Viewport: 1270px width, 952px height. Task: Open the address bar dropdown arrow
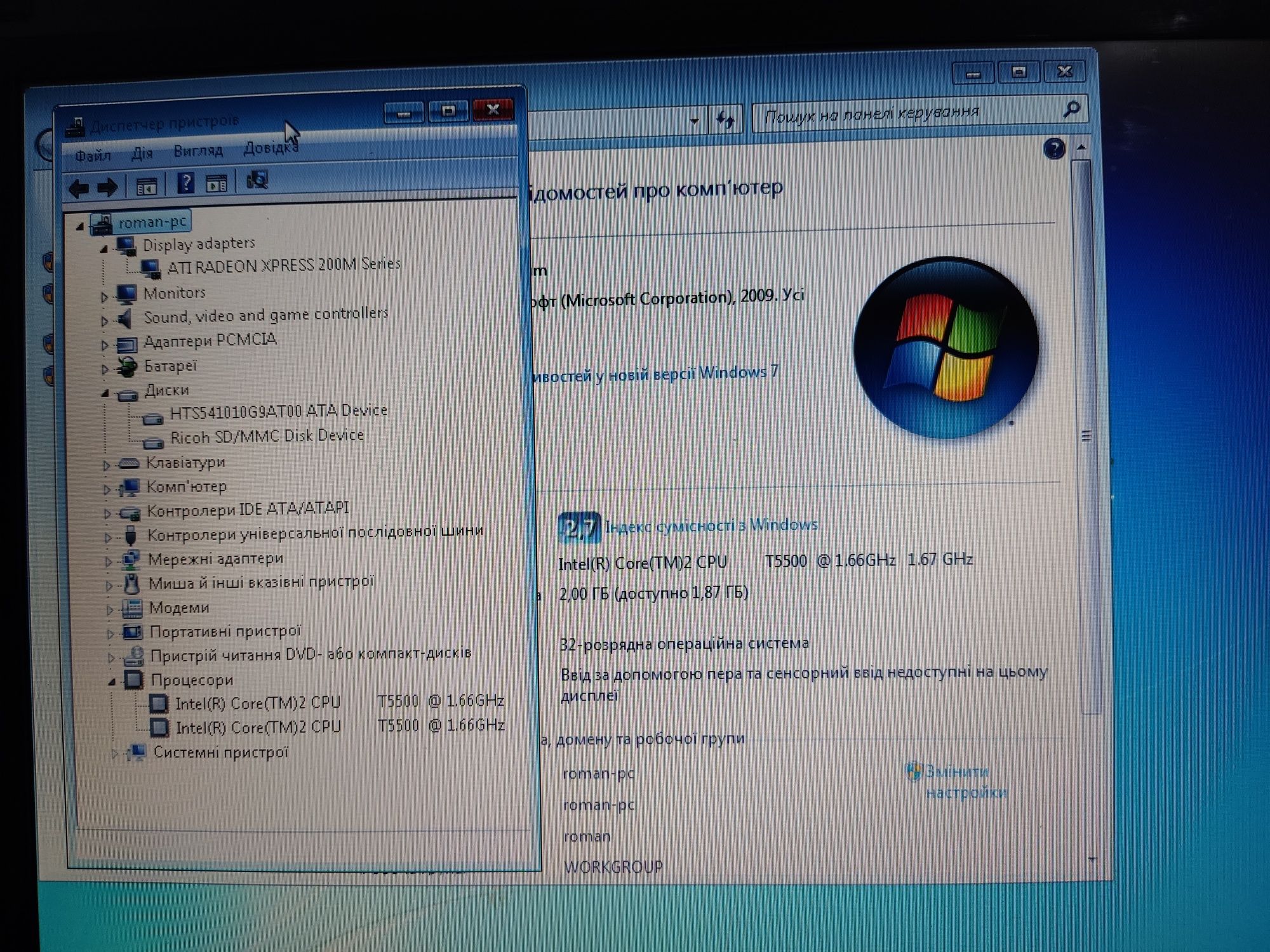694,121
